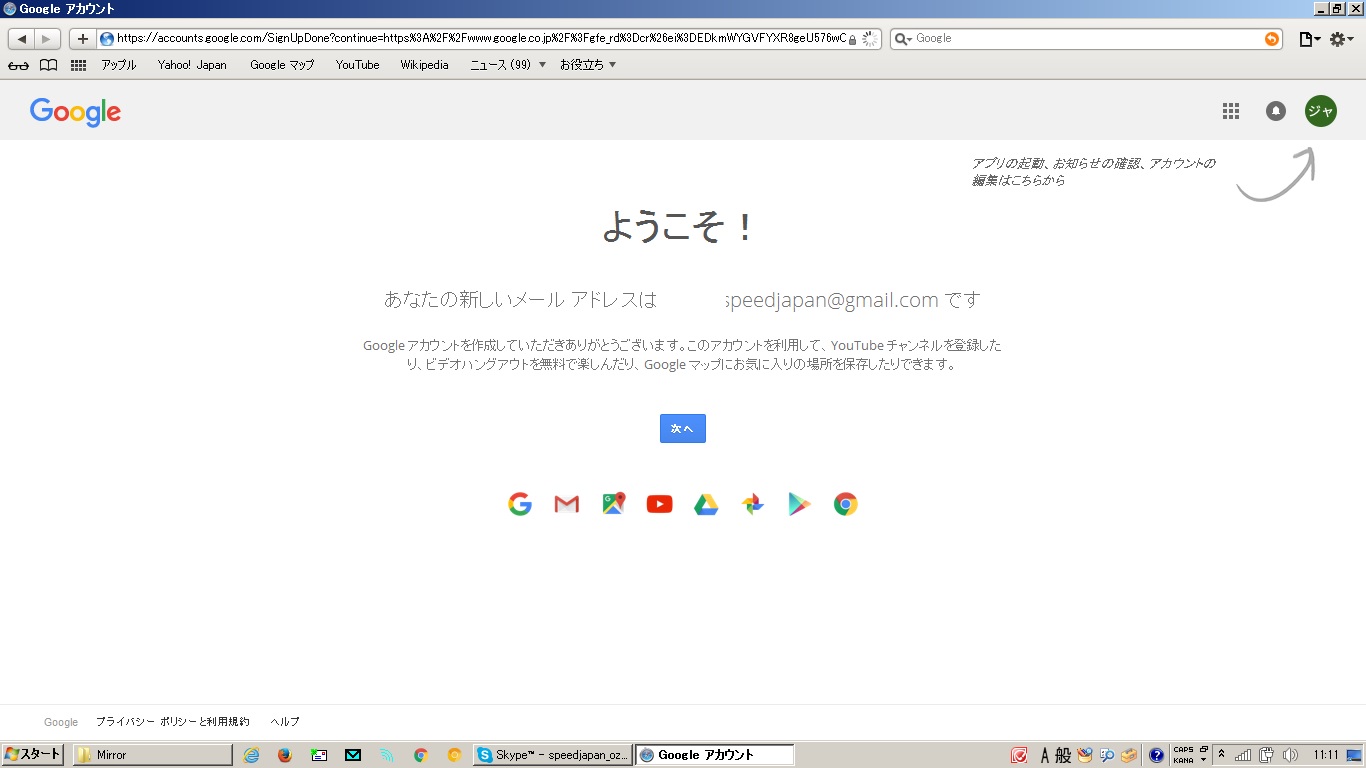The width and height of the screenshot is (1366, 768).
Task: Open the IME options arrow in taskbar
Action: click(1204, 760)
